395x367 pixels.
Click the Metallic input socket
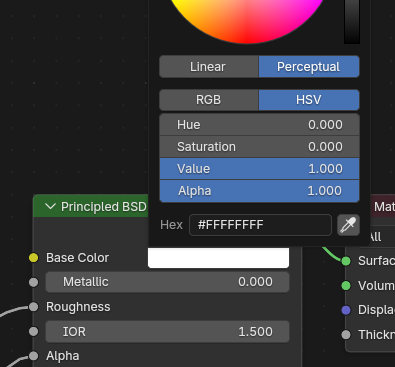[x=33, y=282]
